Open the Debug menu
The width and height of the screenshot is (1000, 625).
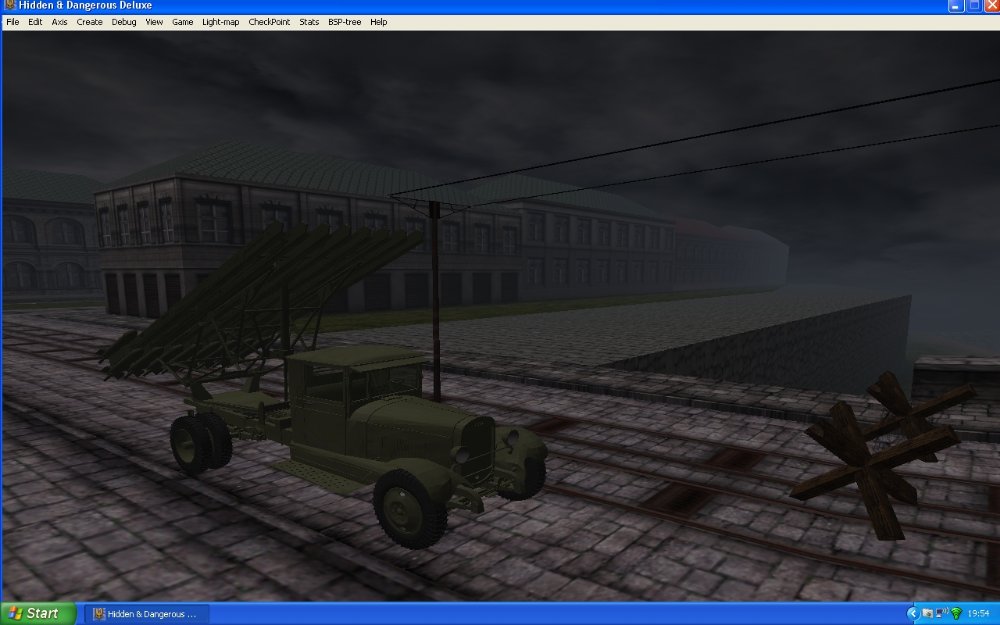pos(122,21)
